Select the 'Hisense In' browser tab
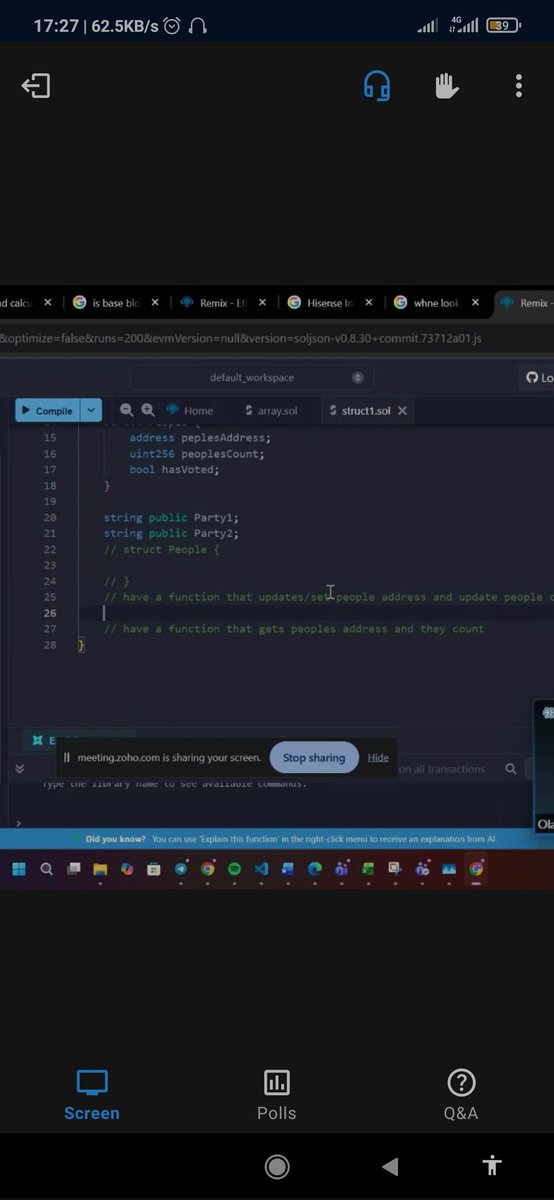 pyautogui.click(x=329, y=303)
